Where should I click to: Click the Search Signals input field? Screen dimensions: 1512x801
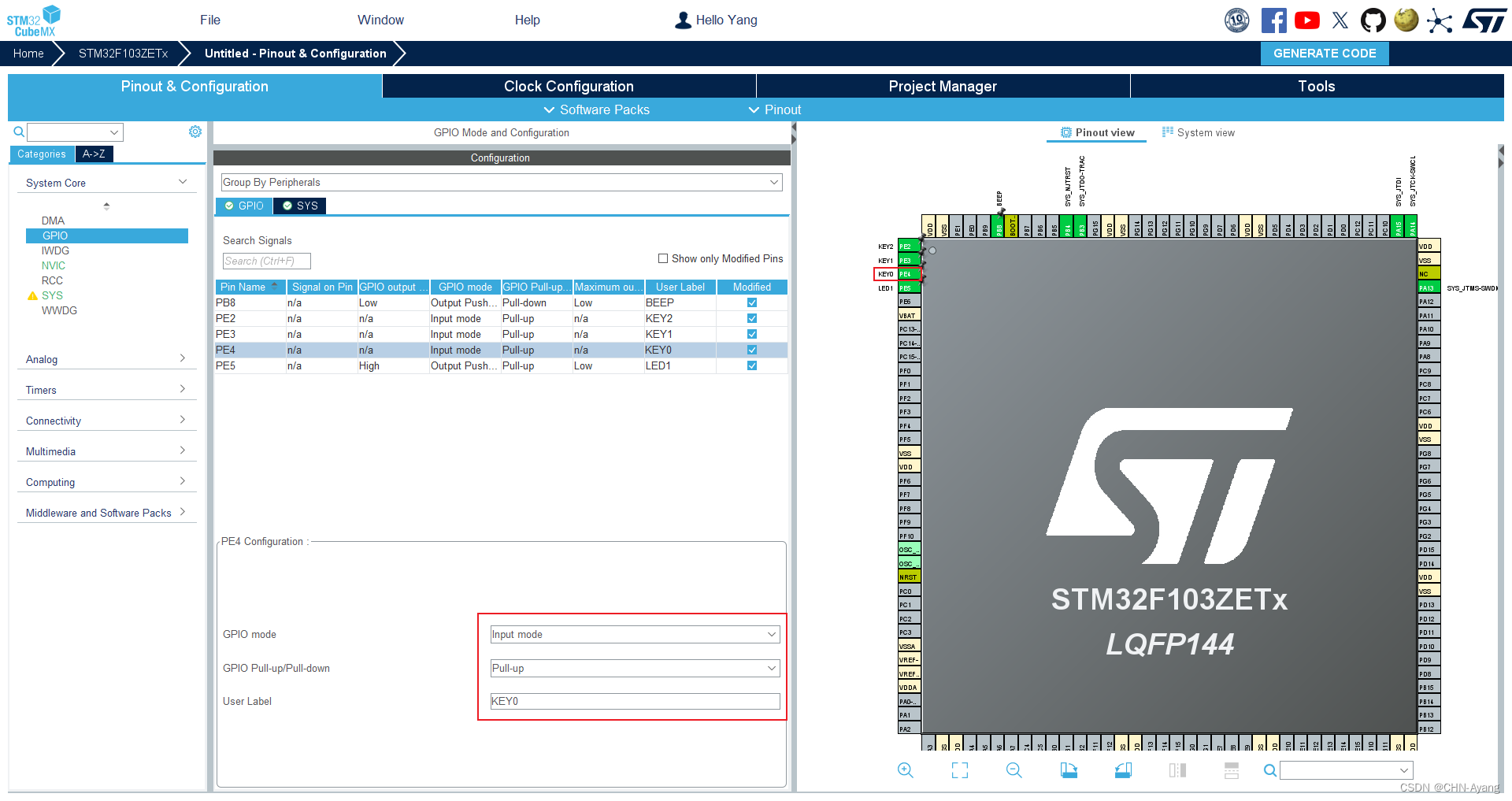click(267, 261)
